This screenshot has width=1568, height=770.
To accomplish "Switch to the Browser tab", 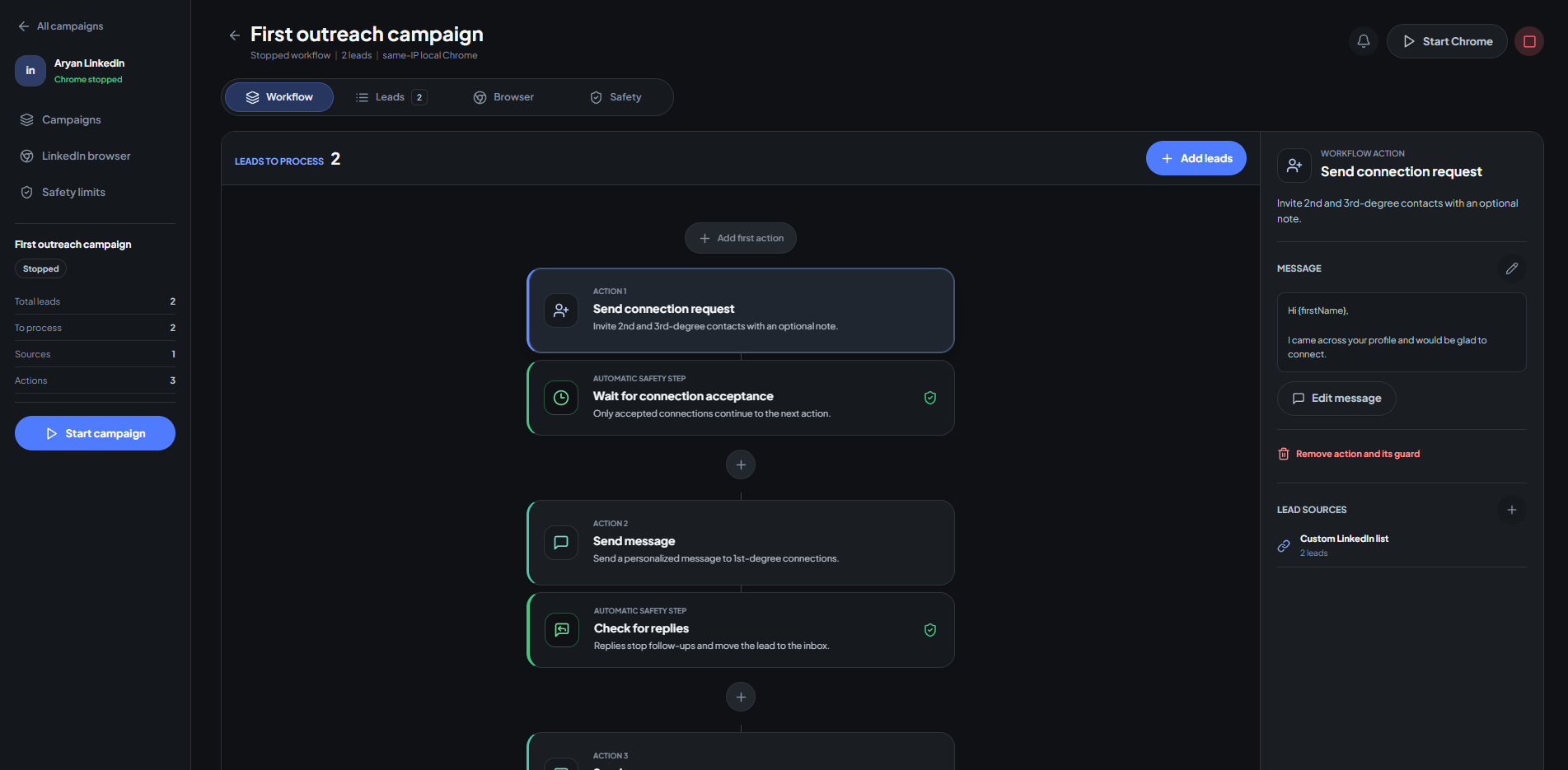I will [x=503, y=97].
